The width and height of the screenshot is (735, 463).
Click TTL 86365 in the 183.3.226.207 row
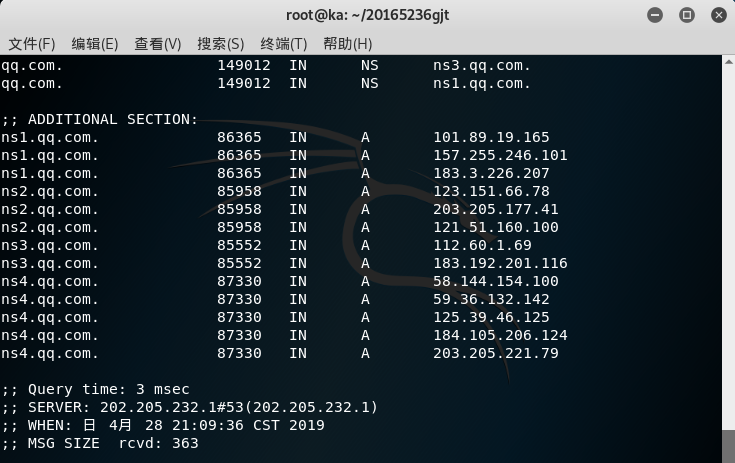pos(239,173)
